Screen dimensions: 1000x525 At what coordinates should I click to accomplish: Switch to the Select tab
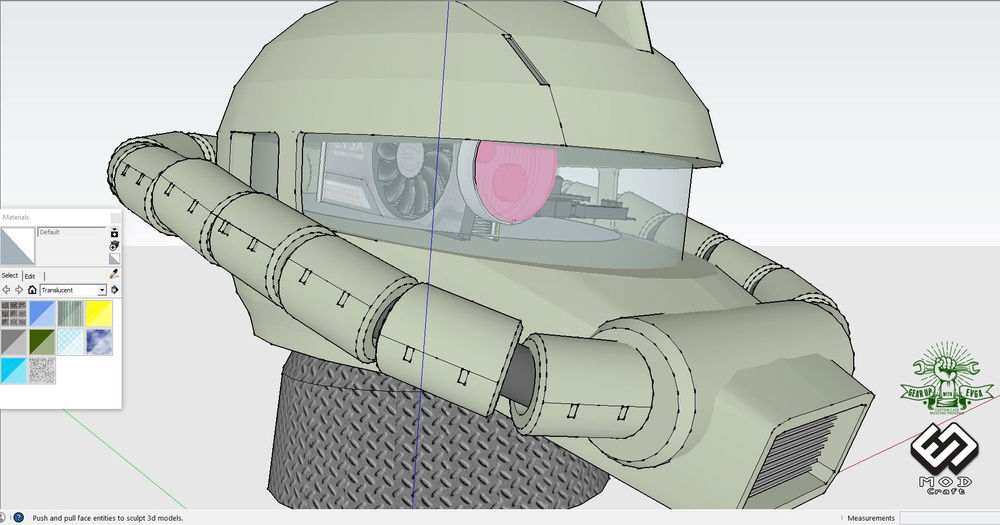pyautogui.click(x=9, y=275)
